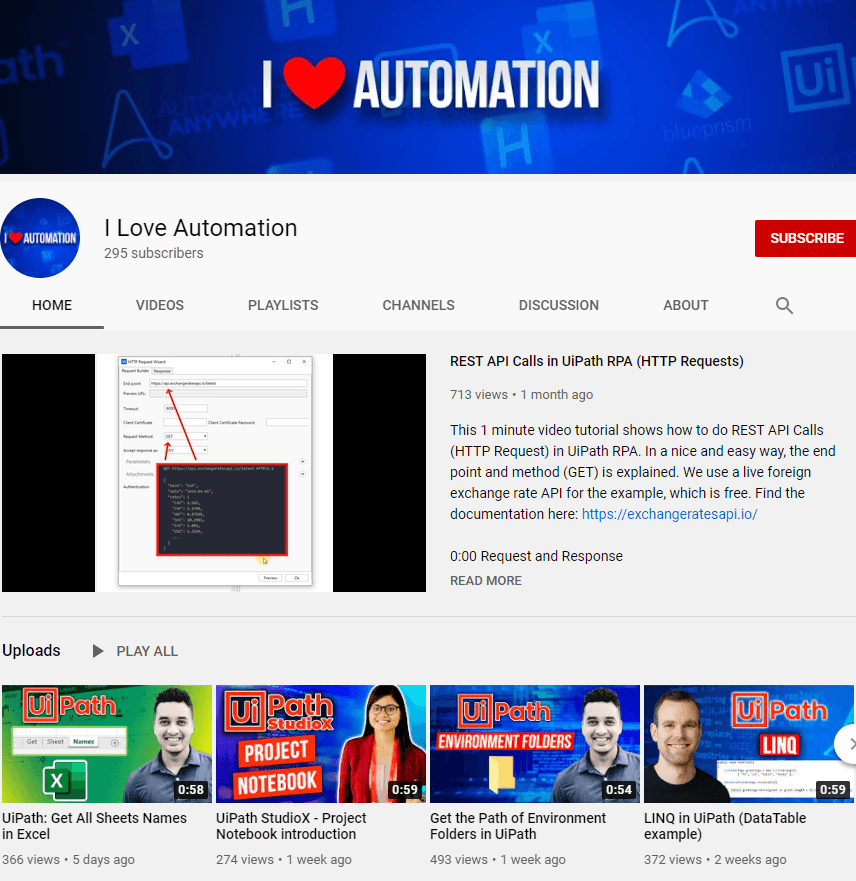Open the Environment Folders video thumbnail
The height and width of the screenshot is (881, 856).
pyautogui.click(x=535, y=743)
